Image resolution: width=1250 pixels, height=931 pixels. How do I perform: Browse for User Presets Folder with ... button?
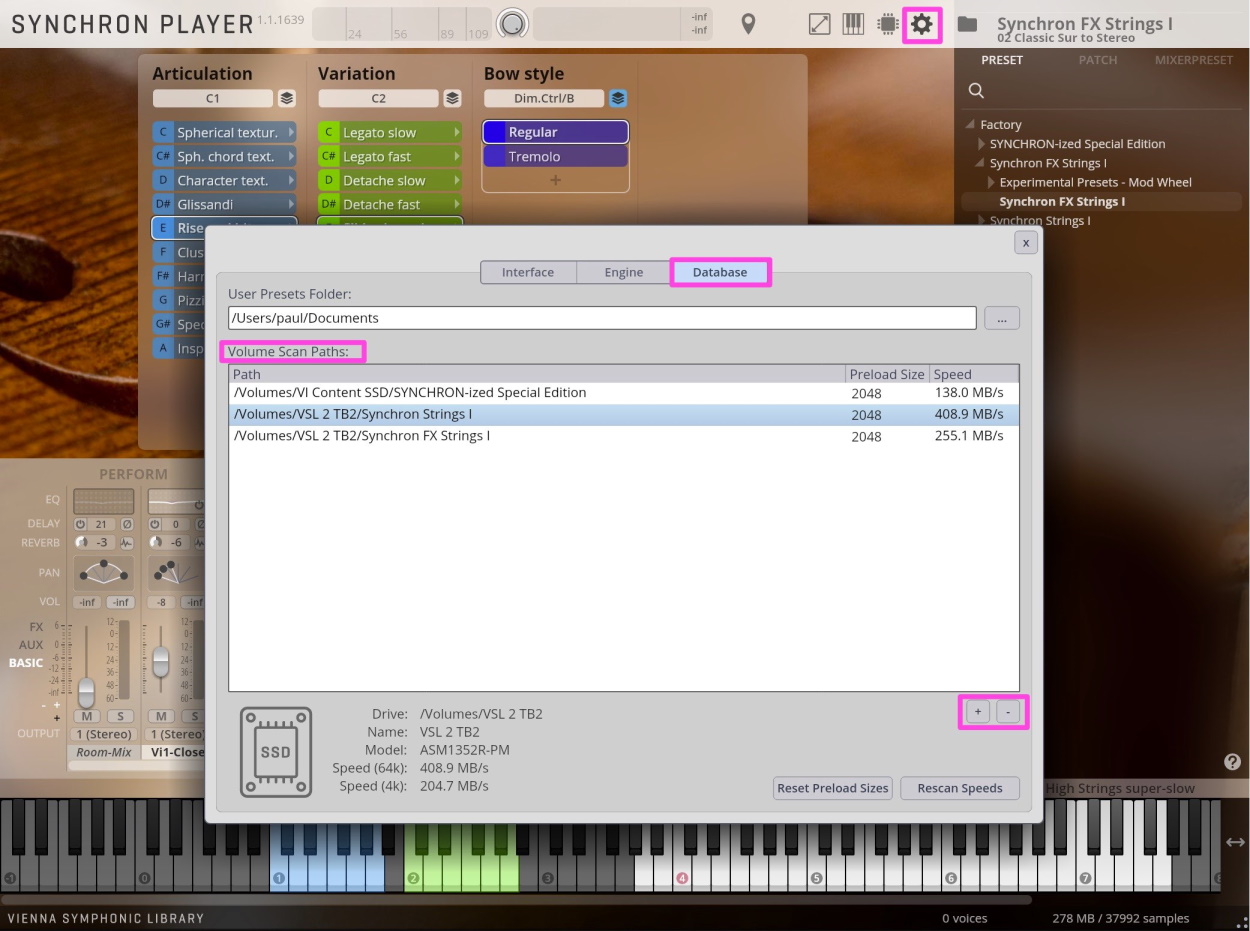pos(1002,318)
